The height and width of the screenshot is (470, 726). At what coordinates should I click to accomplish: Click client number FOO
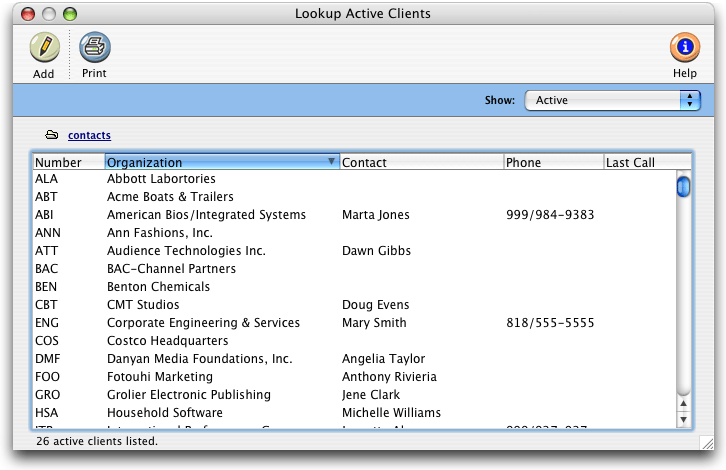tap(47, 377)
